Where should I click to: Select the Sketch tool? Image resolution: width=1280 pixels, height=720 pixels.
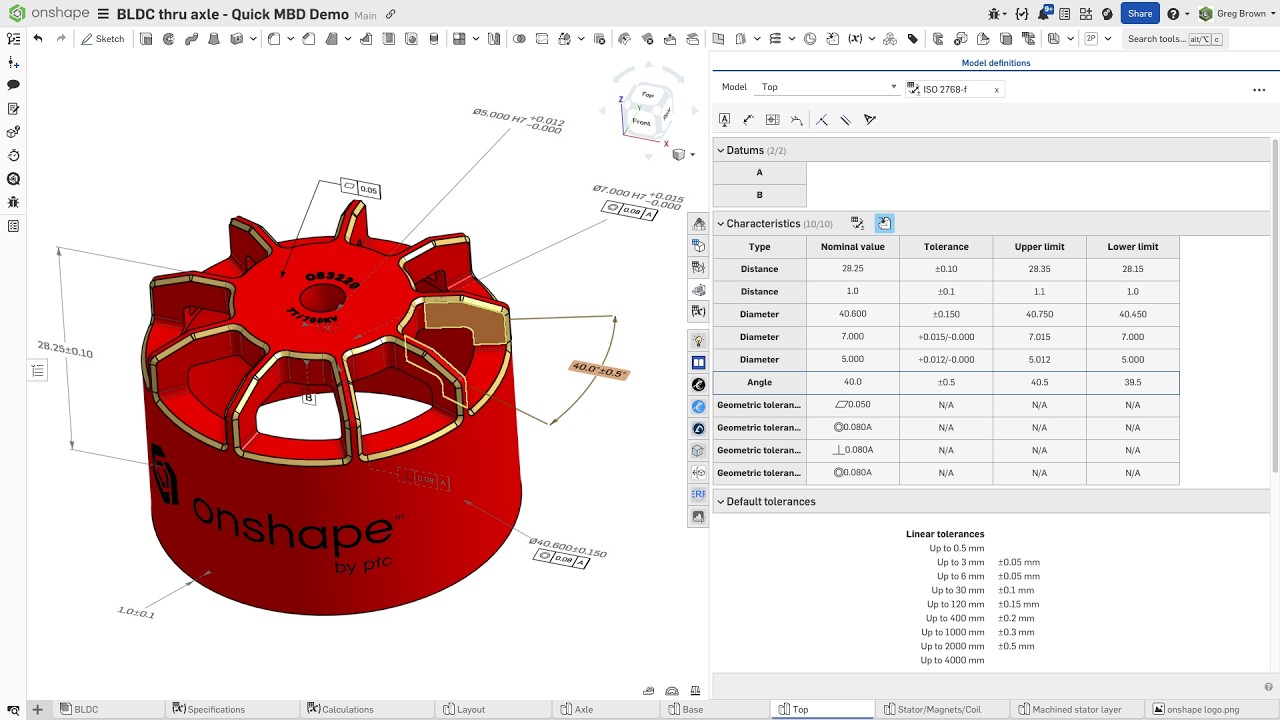pos(103,39)
